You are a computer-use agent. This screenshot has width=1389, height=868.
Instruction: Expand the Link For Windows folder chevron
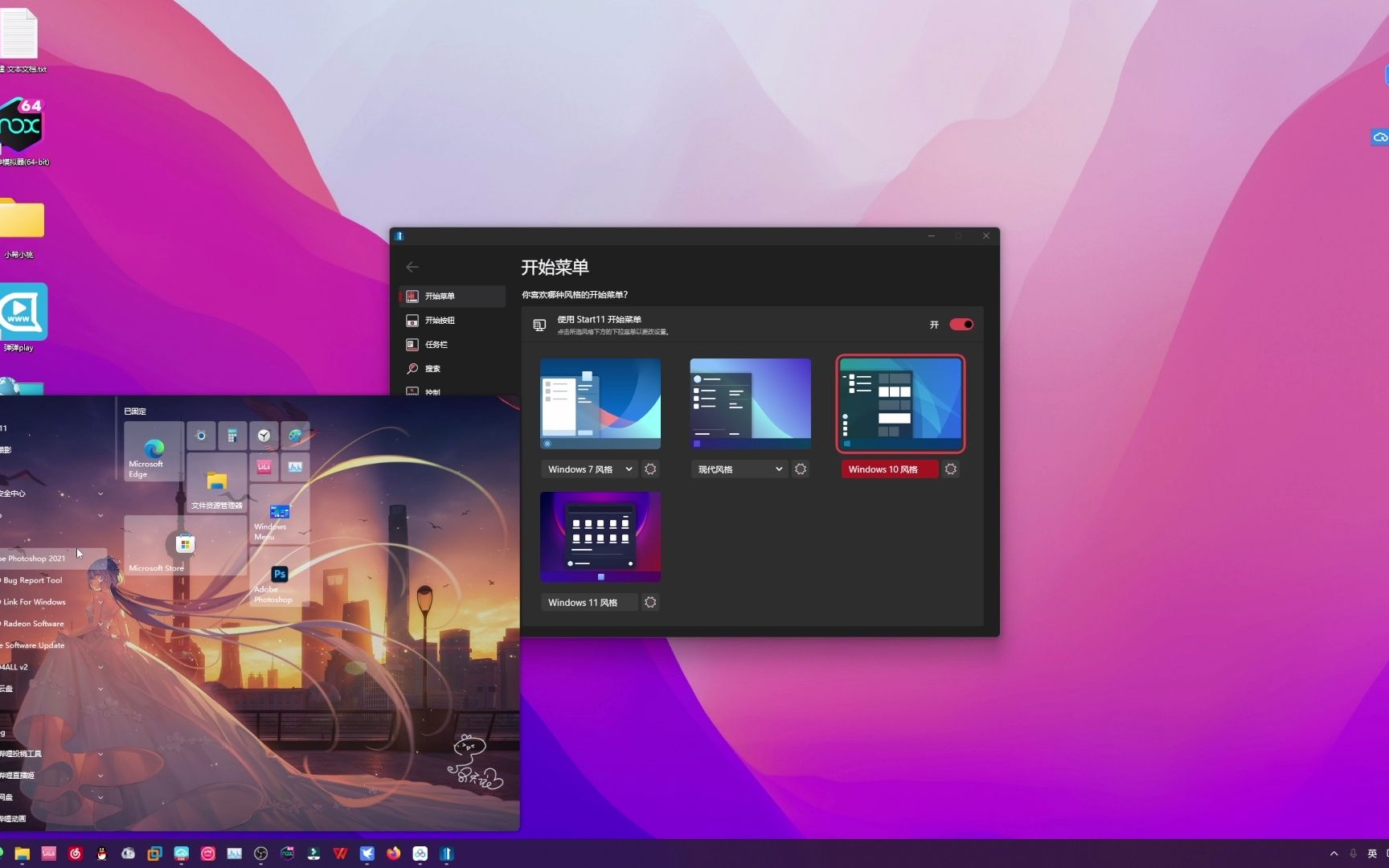(x=100, y=602)
